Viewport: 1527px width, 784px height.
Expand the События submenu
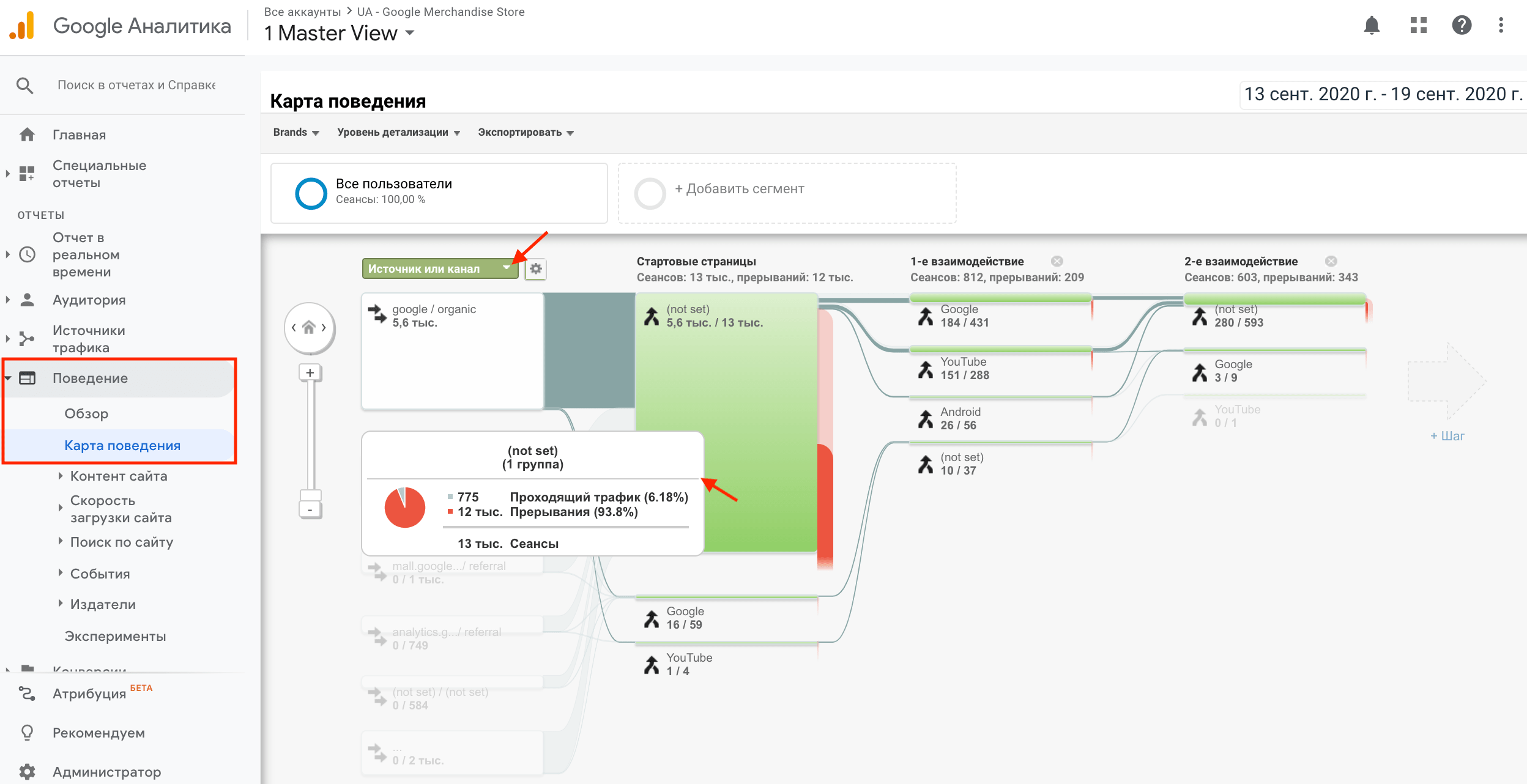coord(60,573)
